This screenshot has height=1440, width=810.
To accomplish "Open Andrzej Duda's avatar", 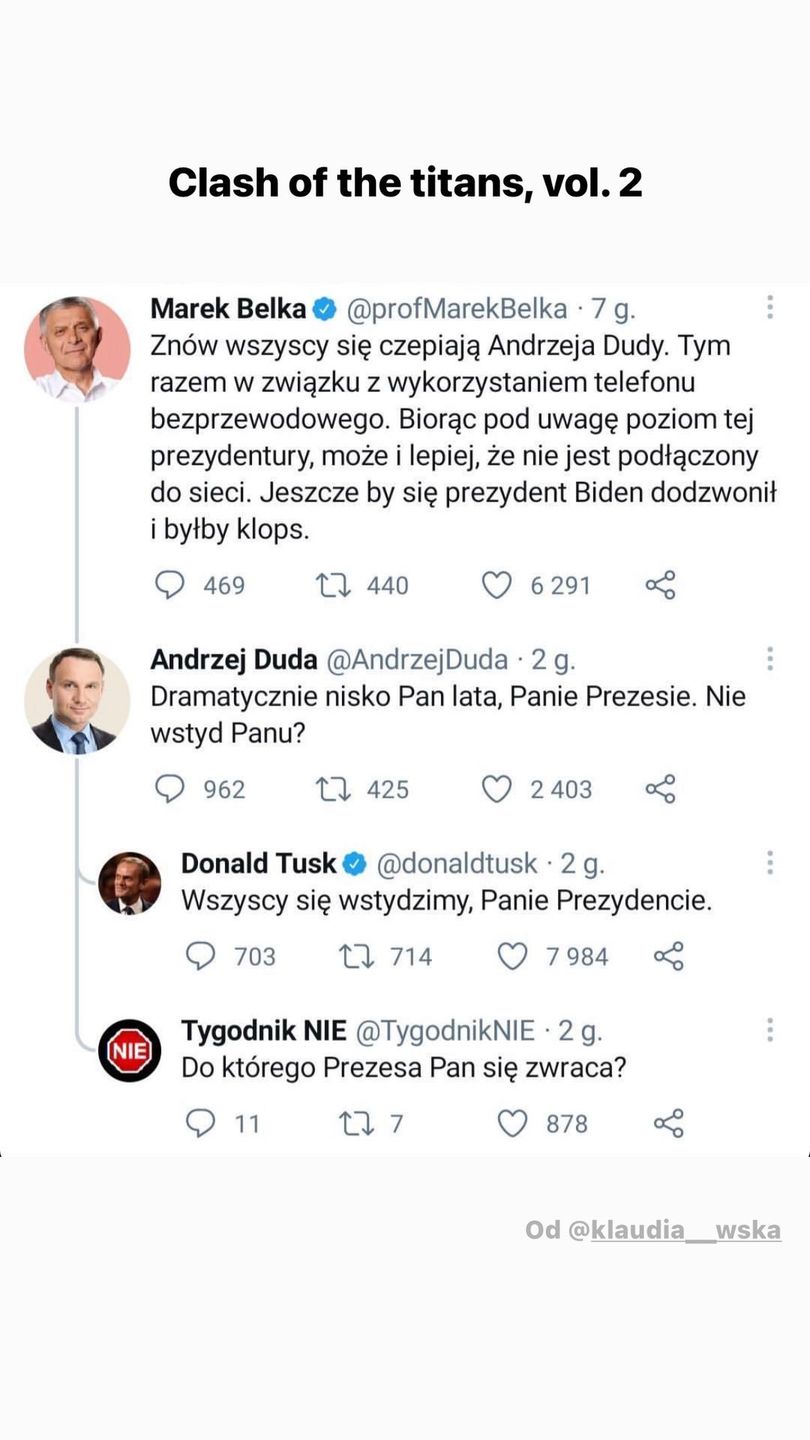I will pyautogui.click(x=77, y=700).
